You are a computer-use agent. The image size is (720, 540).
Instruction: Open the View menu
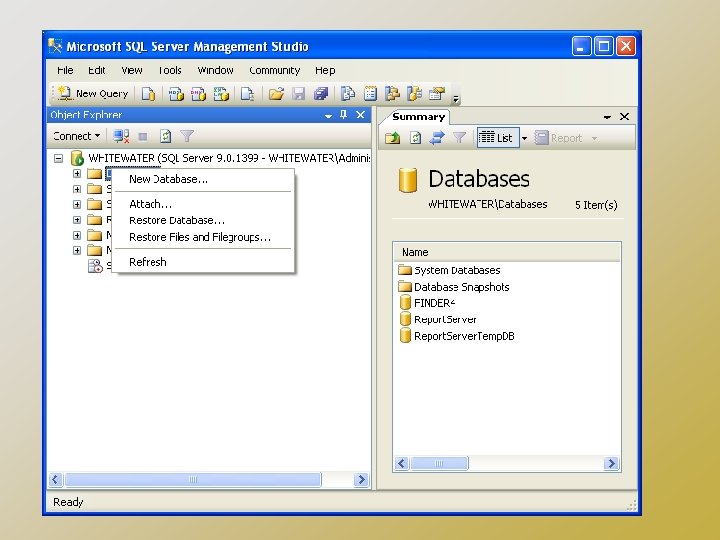[x=132, y=70]
